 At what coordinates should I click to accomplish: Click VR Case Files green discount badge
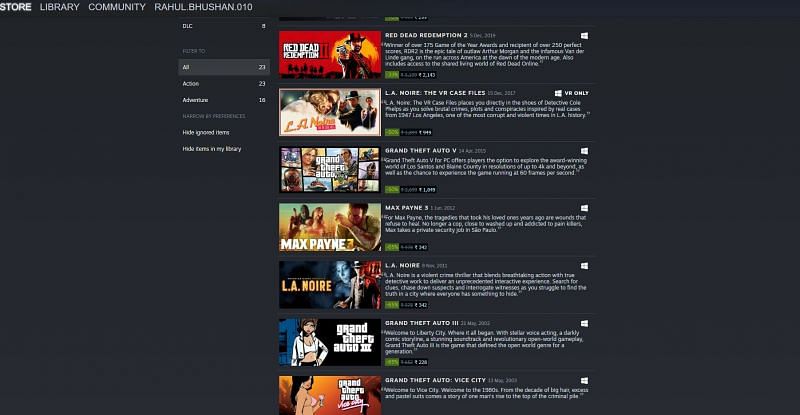pyautogui.click(x=392, y=132)
